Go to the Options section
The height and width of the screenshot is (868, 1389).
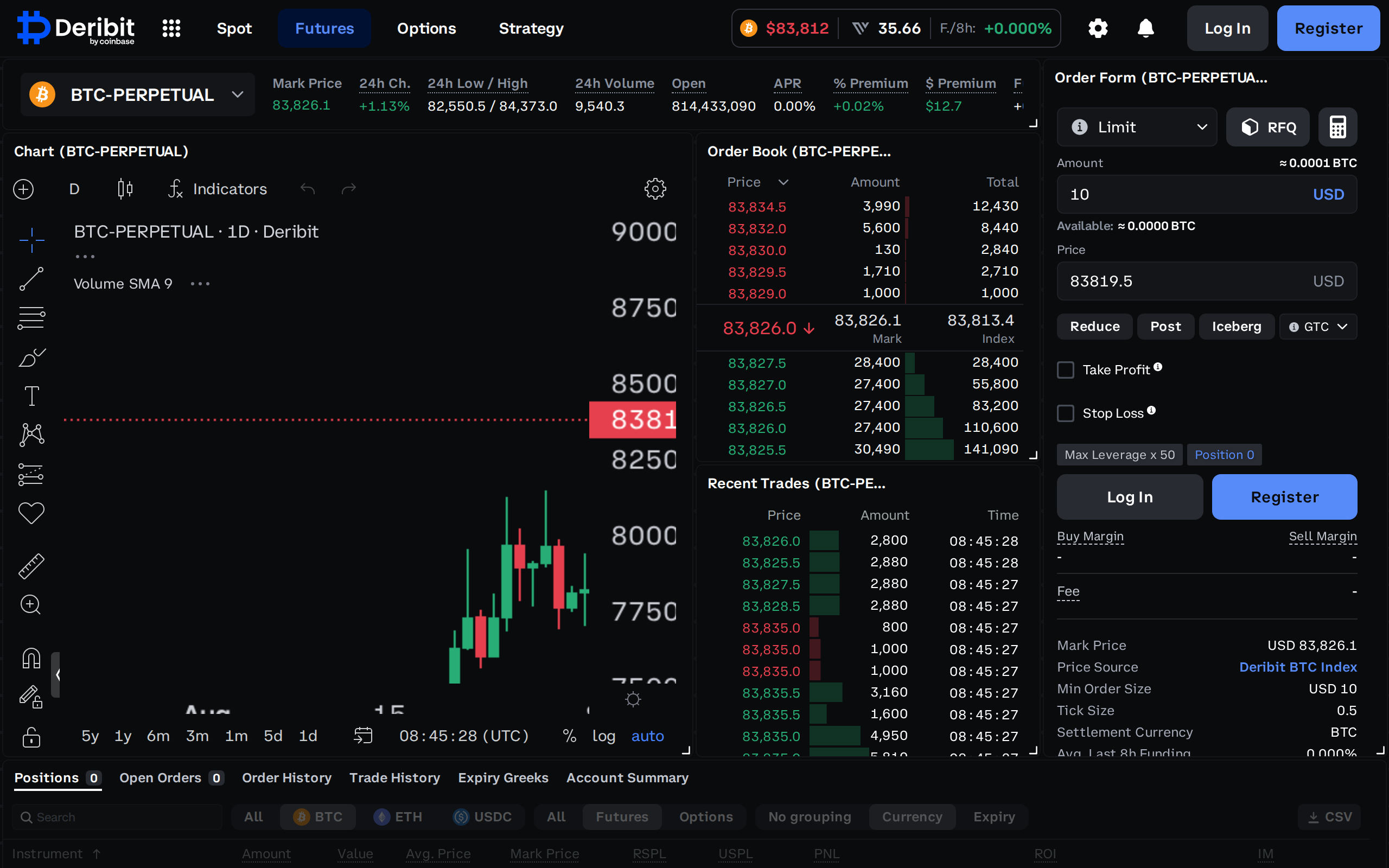point(426,28)
